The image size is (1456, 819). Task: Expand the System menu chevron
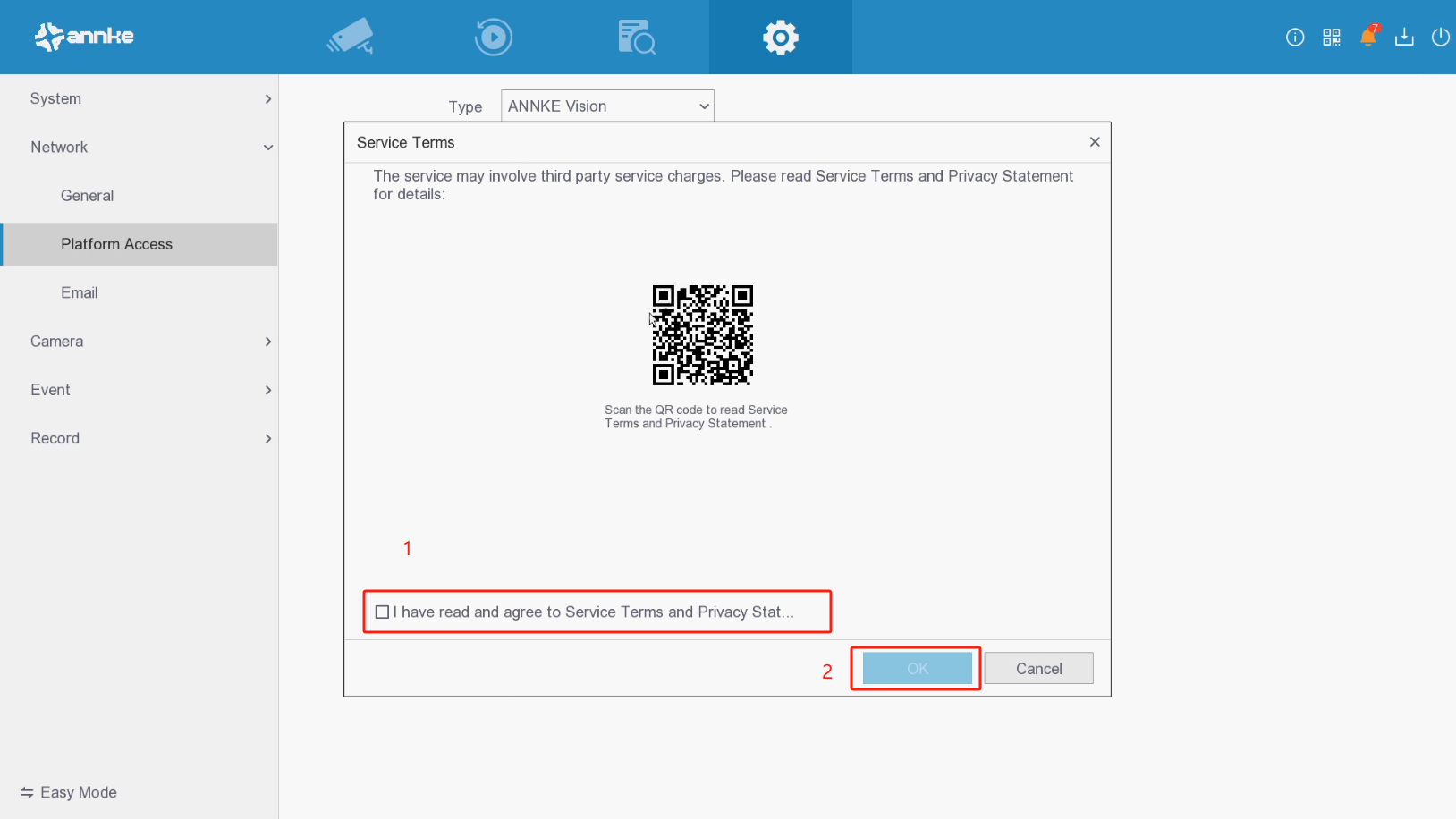tap(267, 98)
